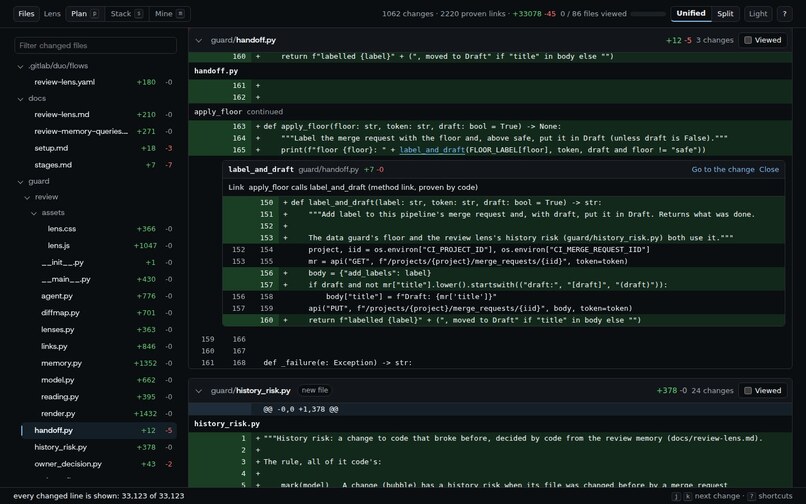Click the j key shortcut hint
Image resolution: width=806 pixels, height=504 pixels.
(676, 496)
